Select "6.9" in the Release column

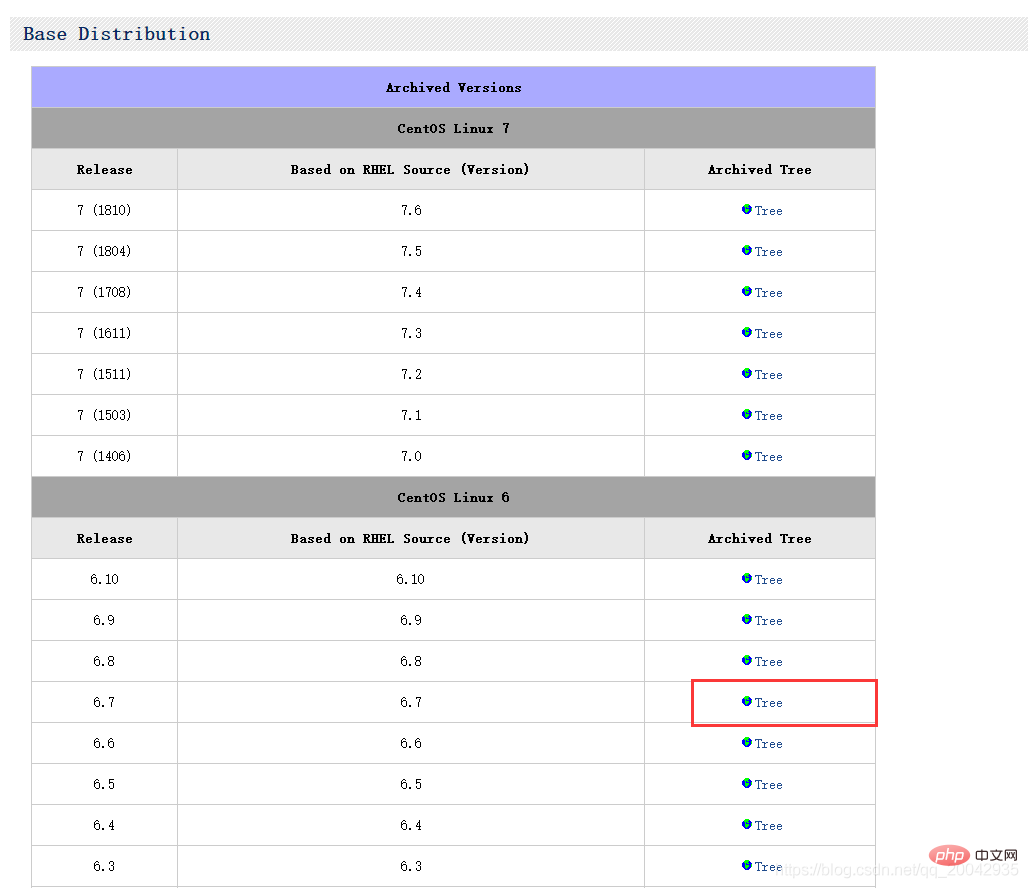point(104,620)
